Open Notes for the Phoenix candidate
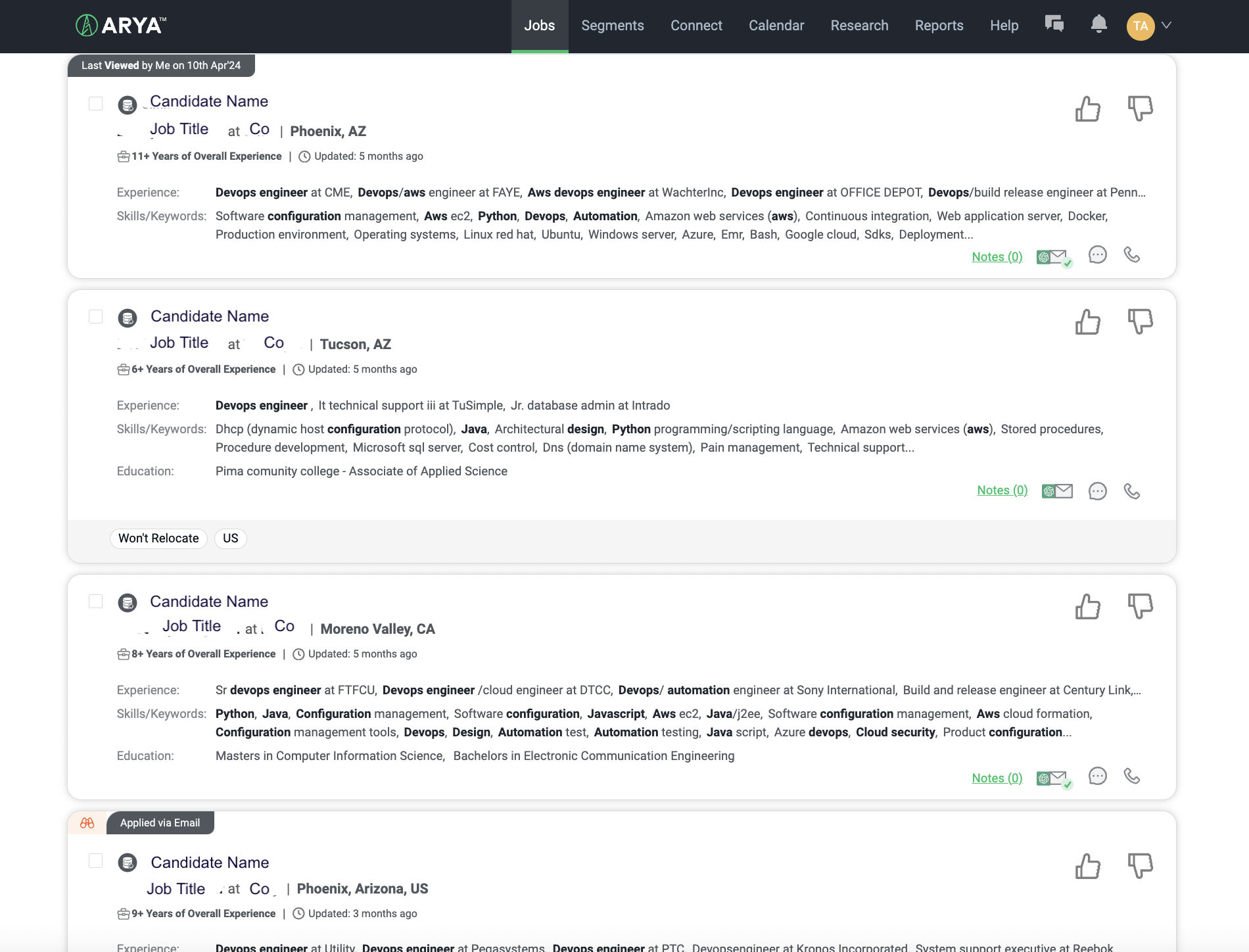Screen dimensions: 1249x952 [996, 256]
